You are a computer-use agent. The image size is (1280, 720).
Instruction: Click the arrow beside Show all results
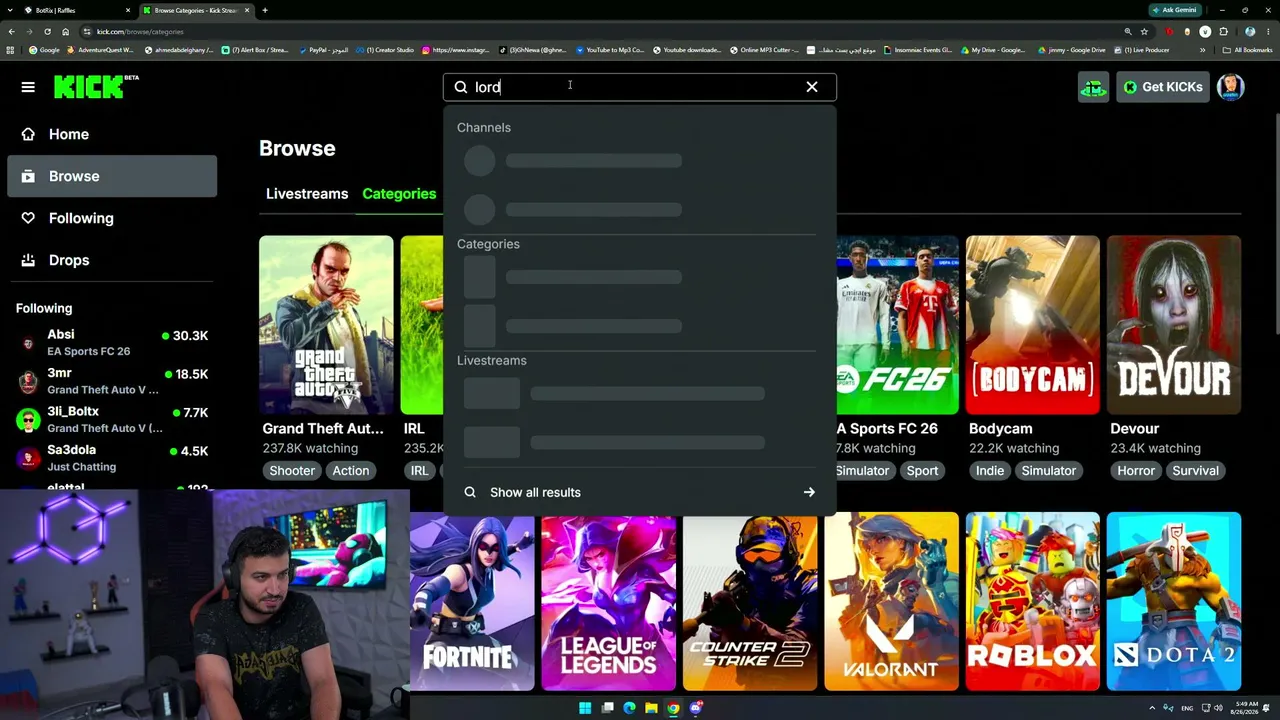pyautogui.click(x=809, y=492)
